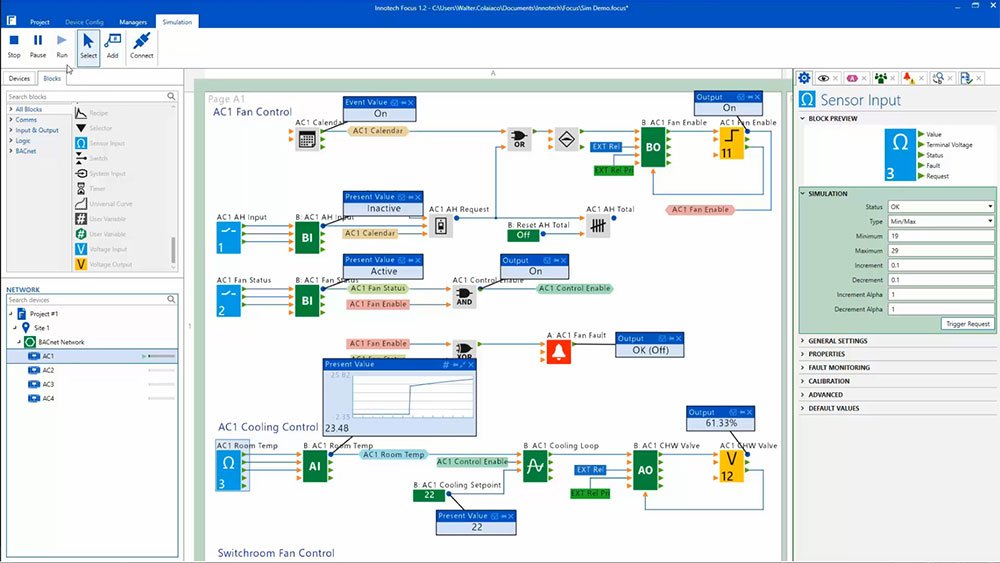The width and height of the screenshot is (1000, 563).
Task: Pick the Recipe block icon
Action: click(81, 113)
